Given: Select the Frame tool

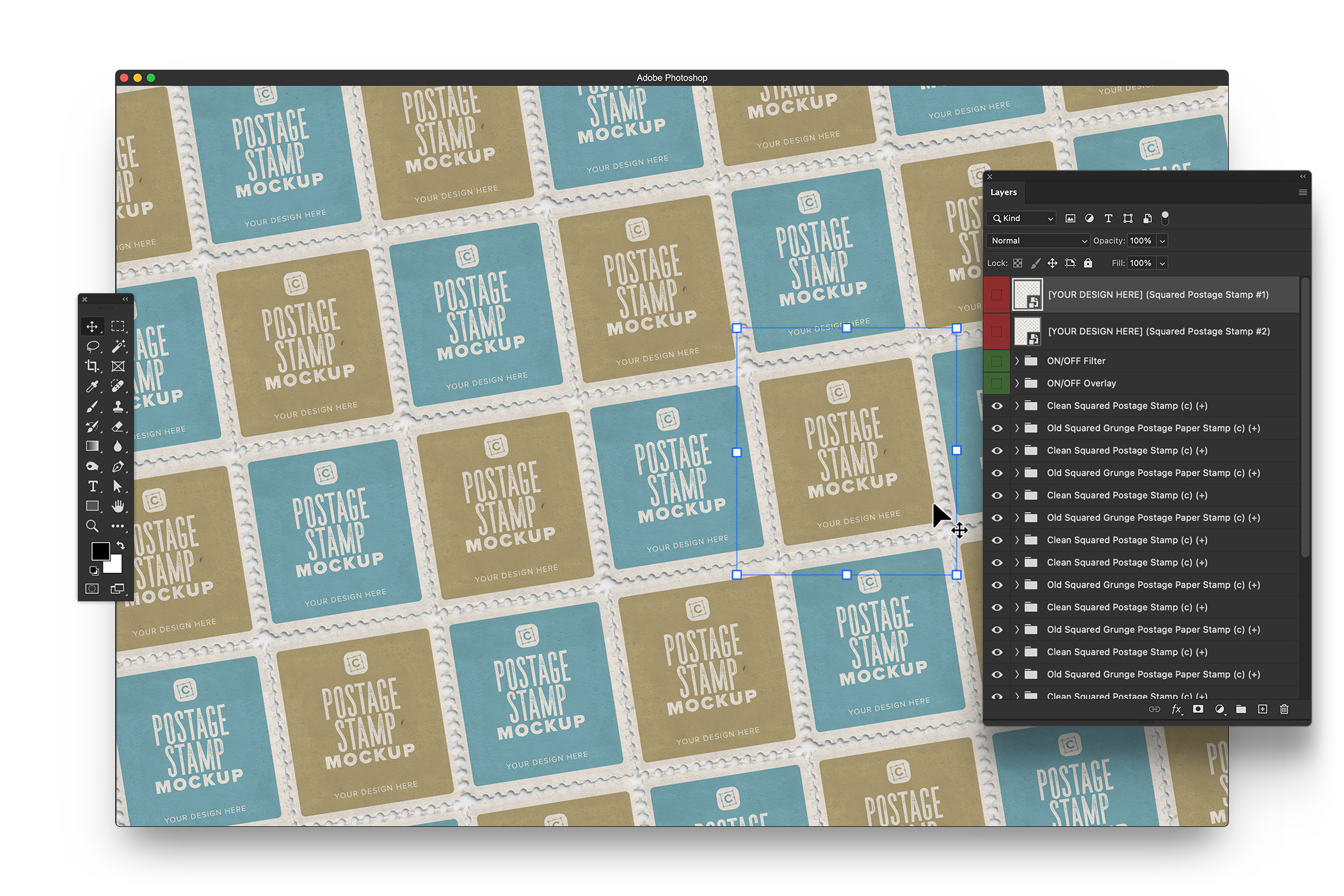Looking at the screenshot, I should (118, 366).
